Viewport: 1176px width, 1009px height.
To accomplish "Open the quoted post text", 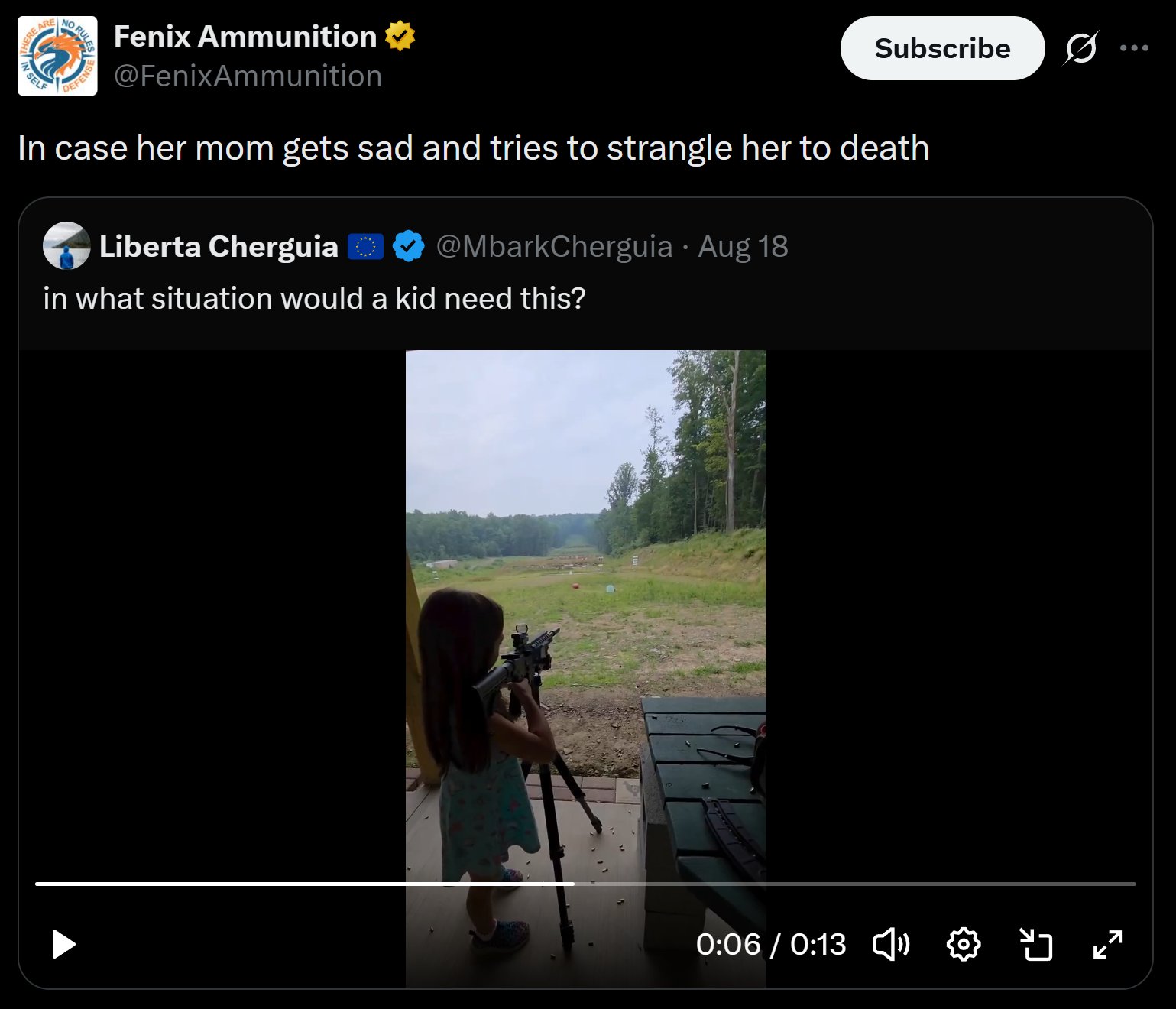I will pos(314,299).
